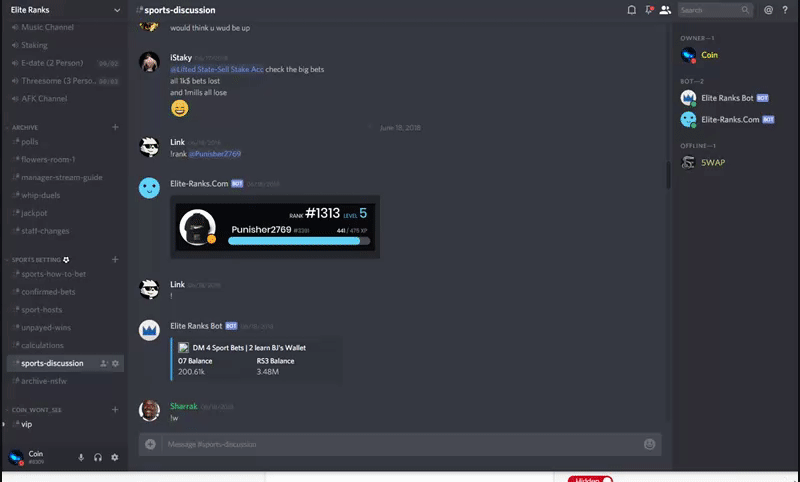Select the sports-discussion channel
The height and width of the screenshot is (482, 800).
[x=65, y=363]
